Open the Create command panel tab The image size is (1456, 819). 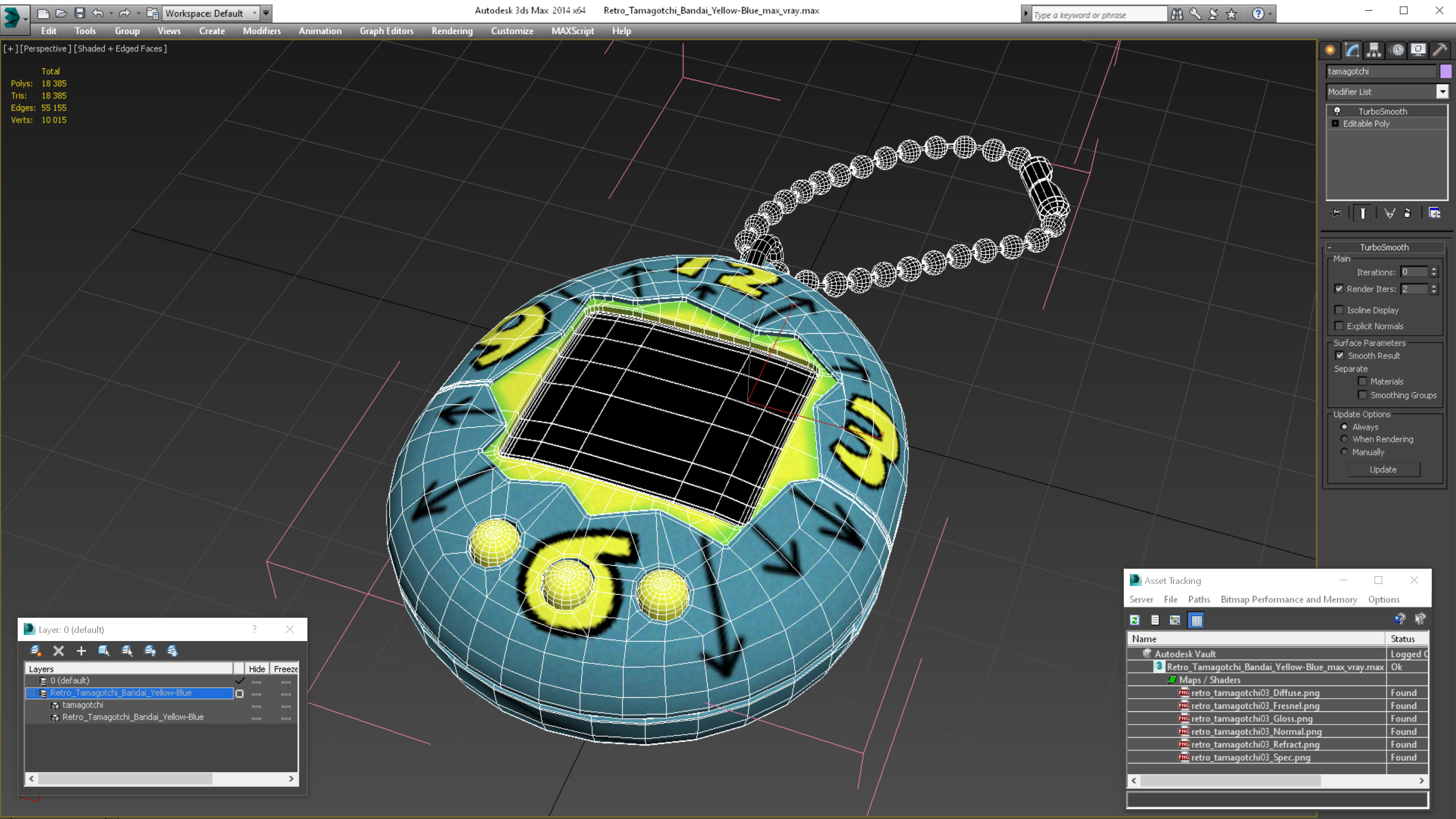coord(1330,50)
